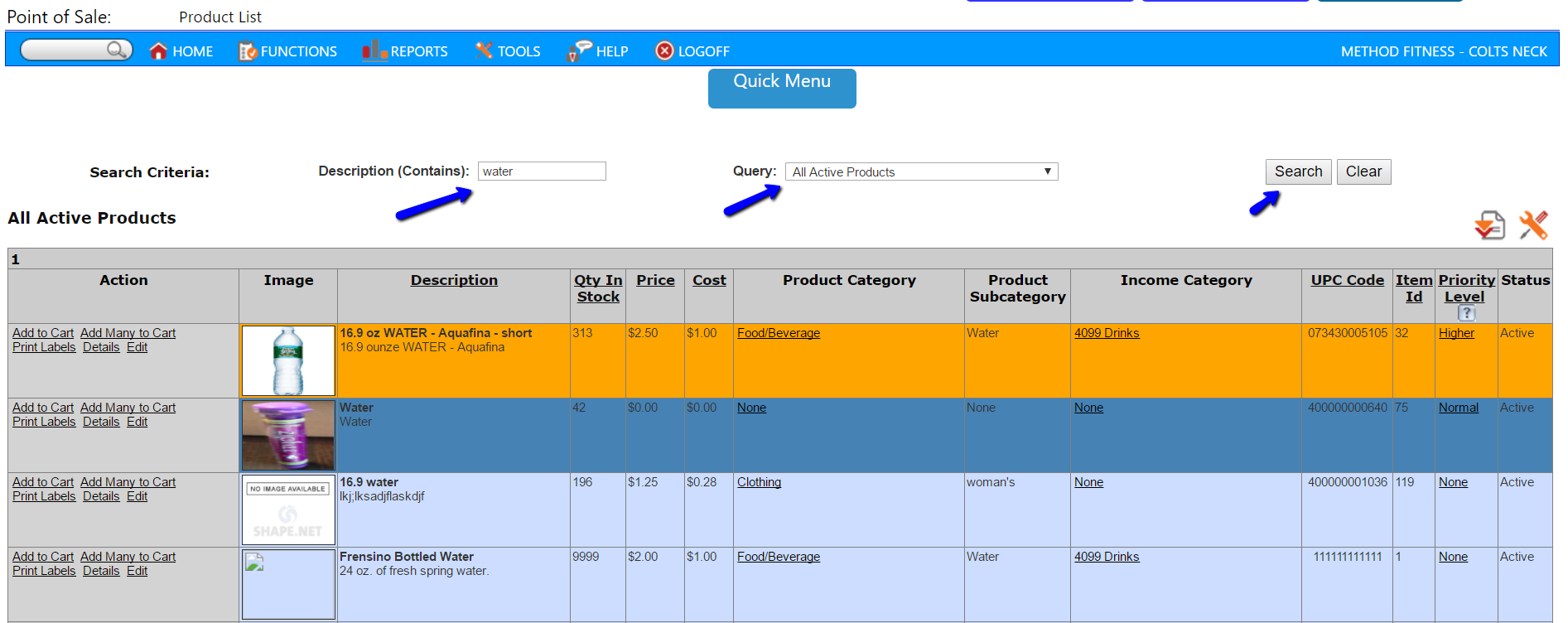Expand the Query All Active Products dropdown
The width and height of the screenshot is (1568, 623).
(921, 171)
